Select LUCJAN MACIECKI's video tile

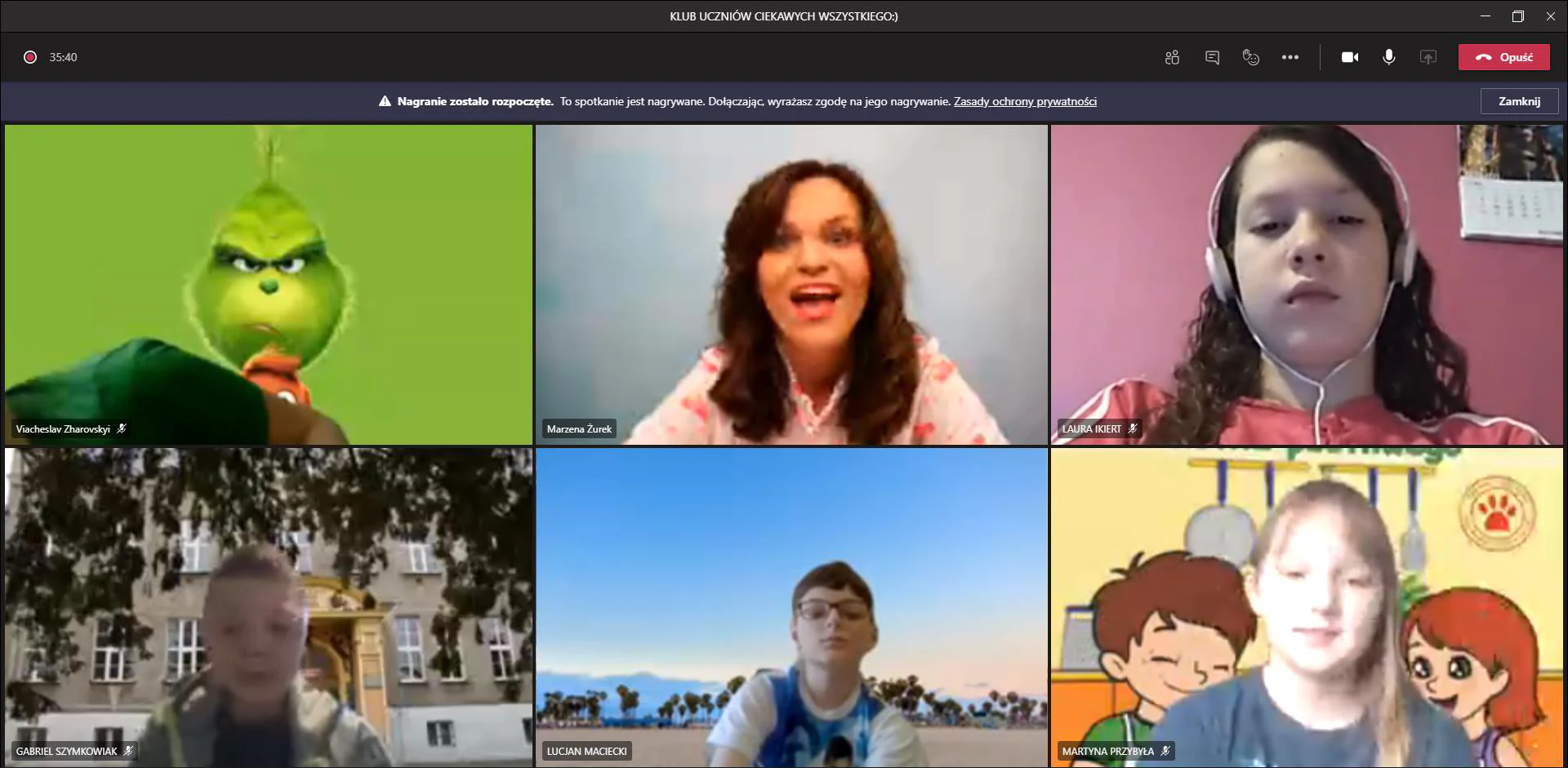click(791, 607)
